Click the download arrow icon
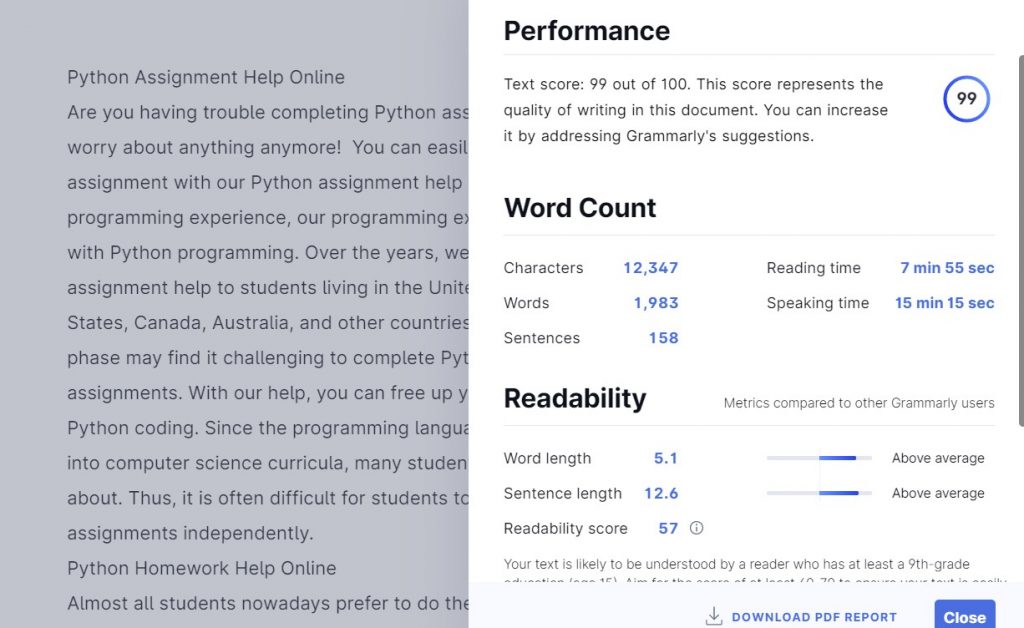 [714, 616]
